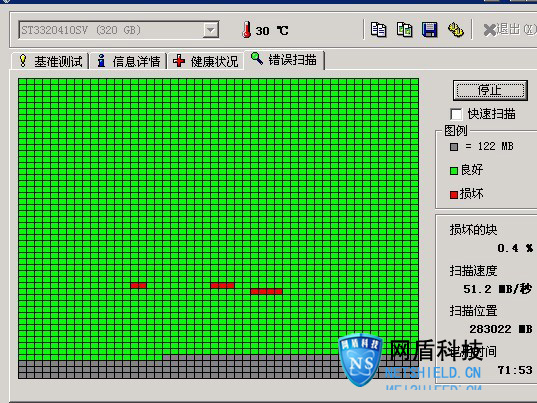Image resolution: width=537 pixels, height=403 pixels.
Task: Enable the 快速扫描 quick scan checkbox
Action: pyautogui.click(x=456, y=114)
